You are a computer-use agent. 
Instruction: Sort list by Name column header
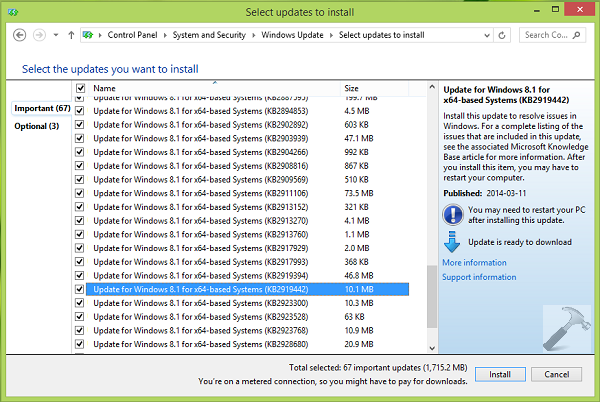click(x=215, y=88)
